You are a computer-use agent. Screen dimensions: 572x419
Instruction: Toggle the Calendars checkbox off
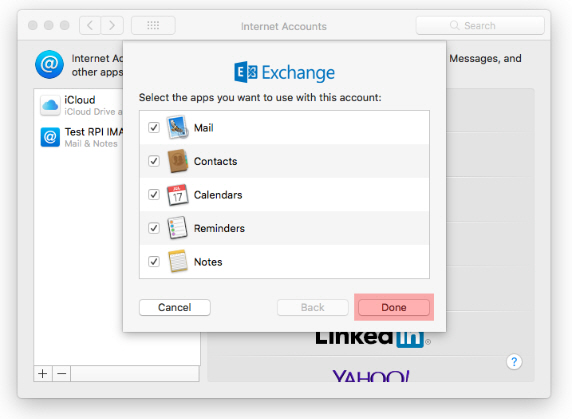point(154,194)
